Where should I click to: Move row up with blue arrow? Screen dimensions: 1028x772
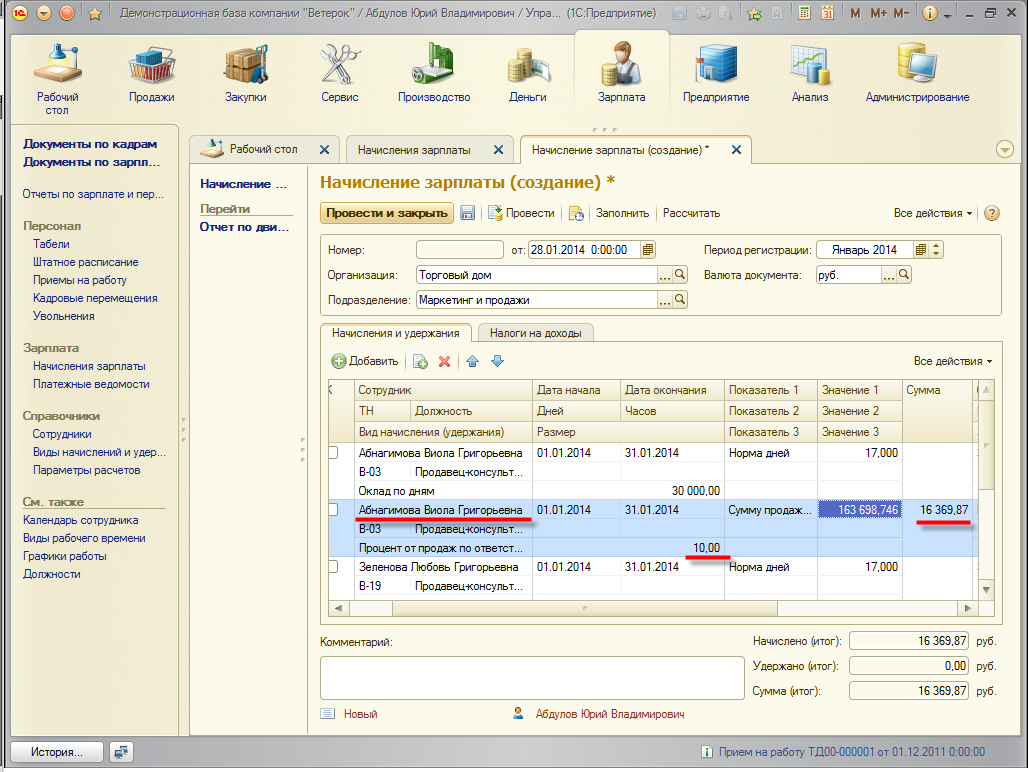pyautogui.click(x=473, y=361)
